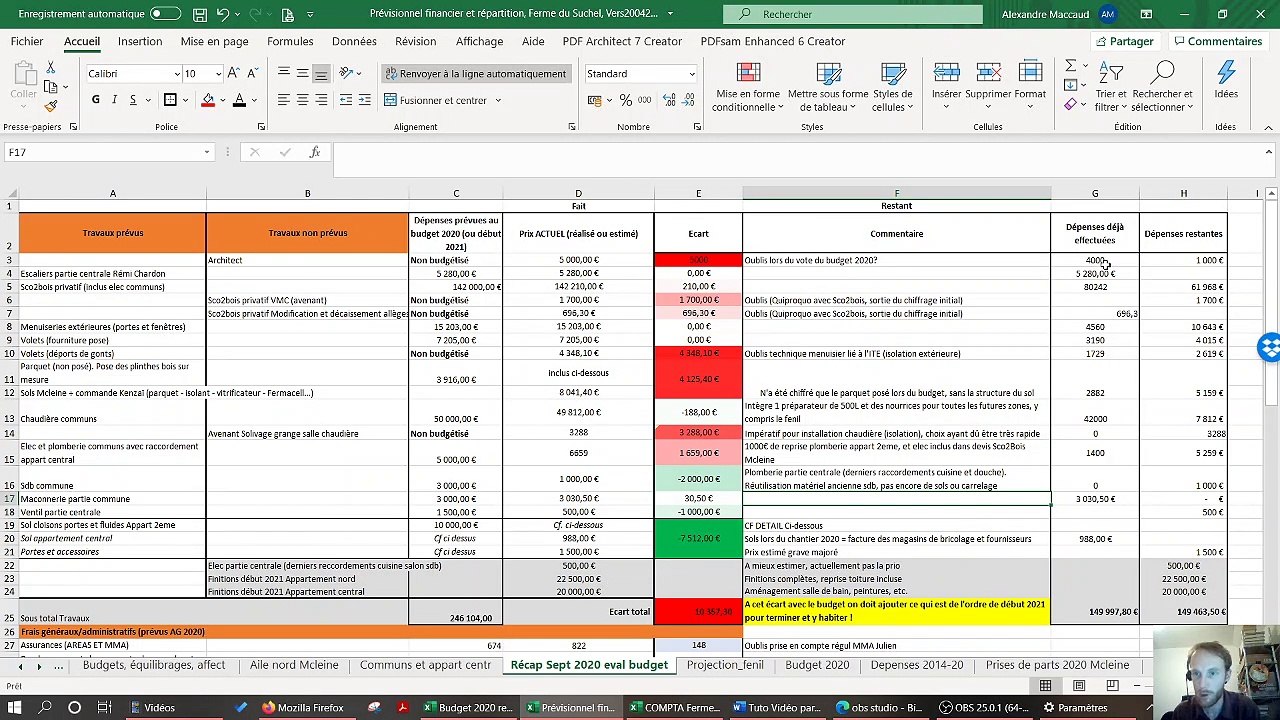Image resolution: width=1280 pixels, height=720 pixels.
Task: Decrease font size with small A icon
Action: coord(252,74)
